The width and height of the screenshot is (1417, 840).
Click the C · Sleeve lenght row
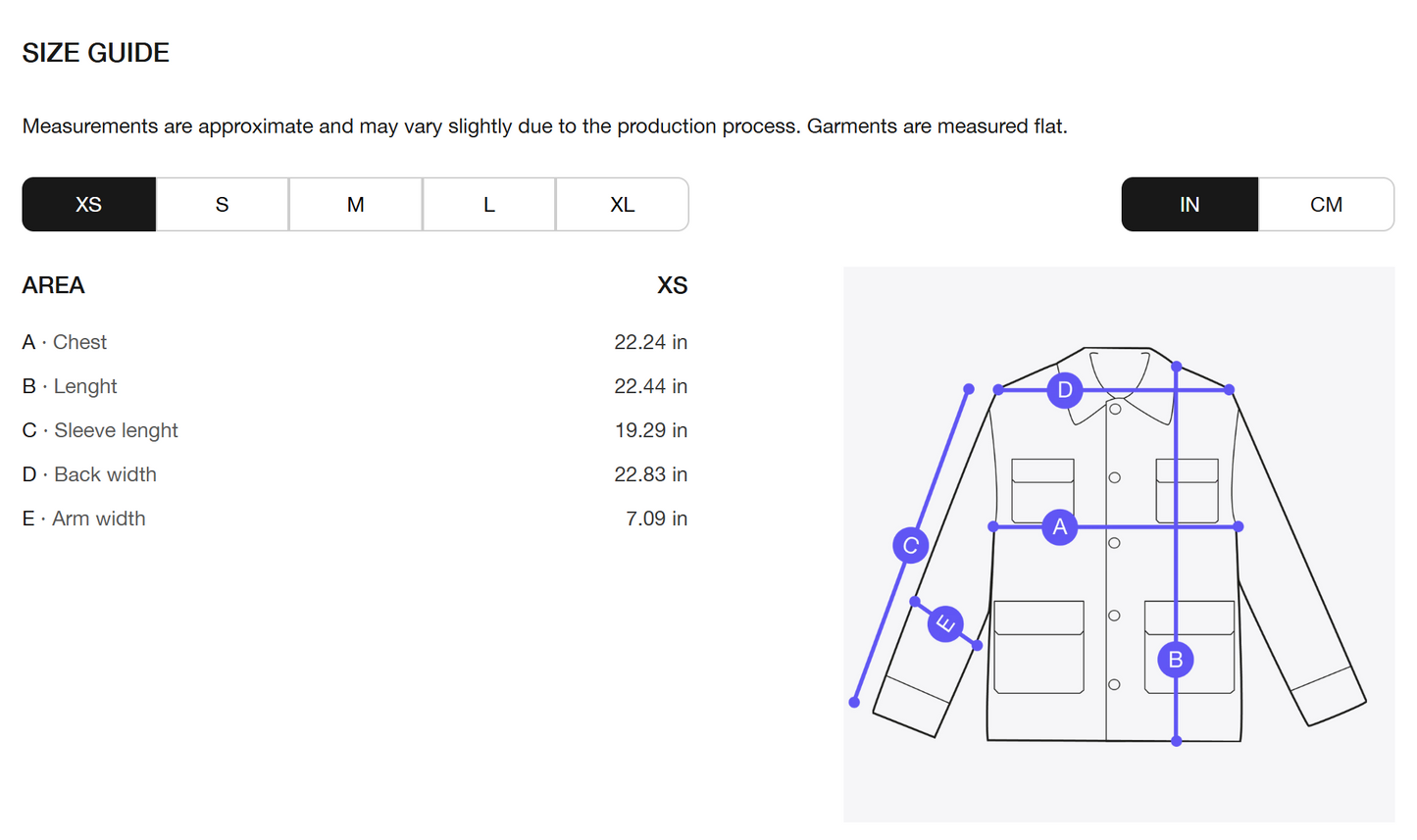(355, 430)
